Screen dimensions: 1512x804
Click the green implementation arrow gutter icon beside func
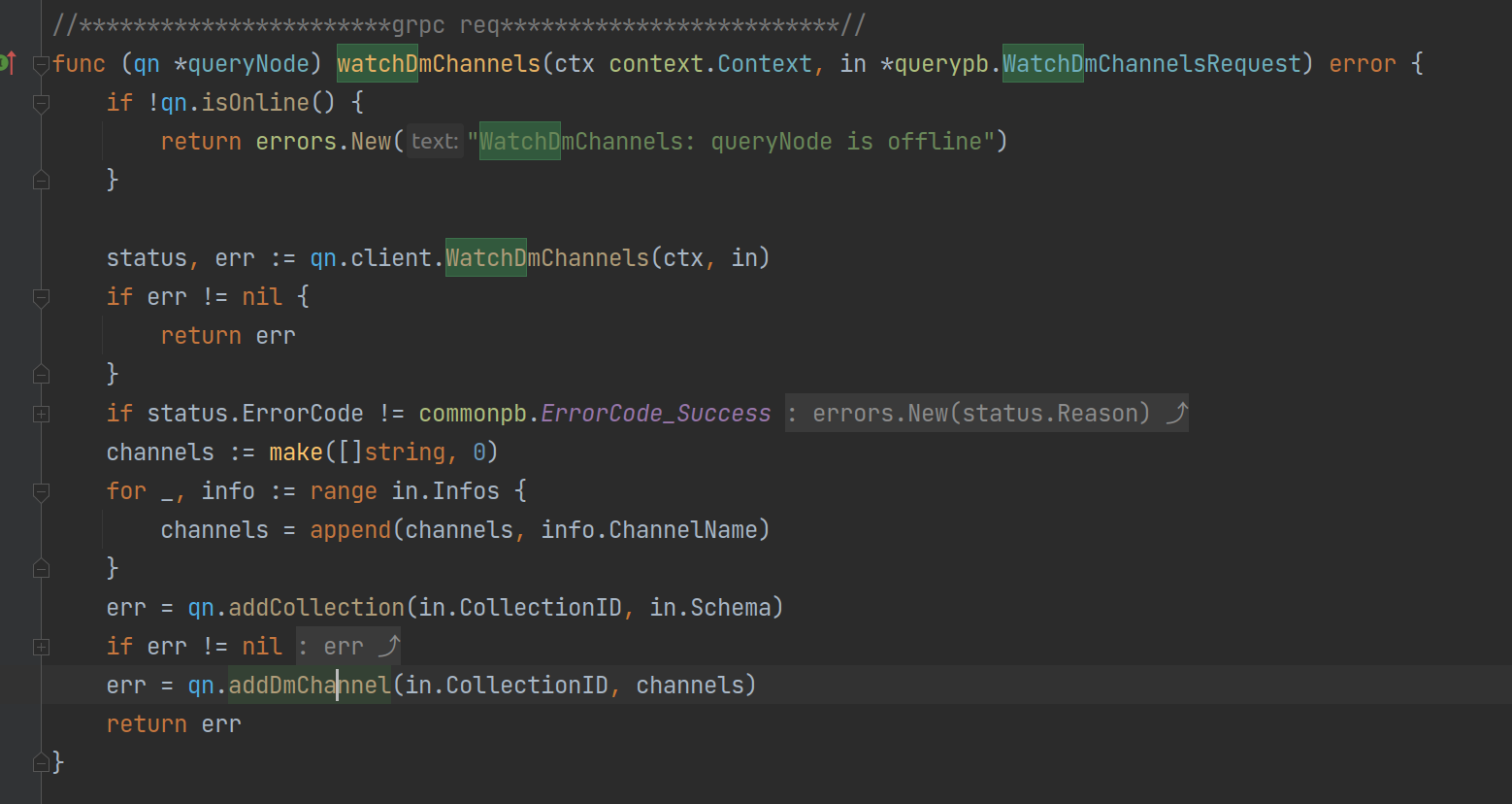[x=9, y=62]
